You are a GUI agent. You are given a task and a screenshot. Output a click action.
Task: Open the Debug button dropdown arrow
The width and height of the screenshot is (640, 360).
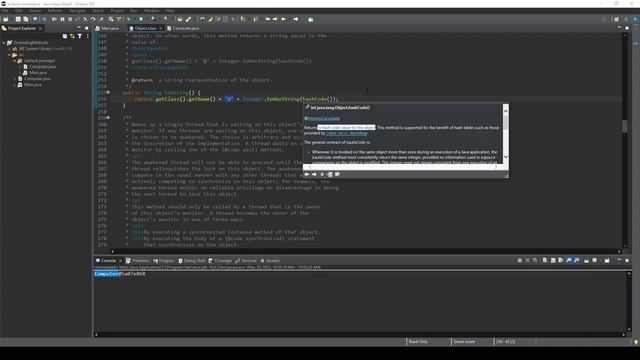click(134, 19)
